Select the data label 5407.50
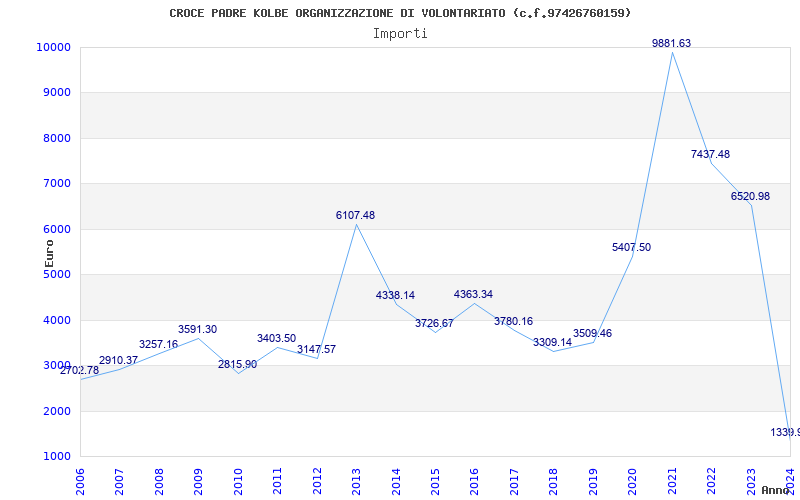 (x=631, y=247)
